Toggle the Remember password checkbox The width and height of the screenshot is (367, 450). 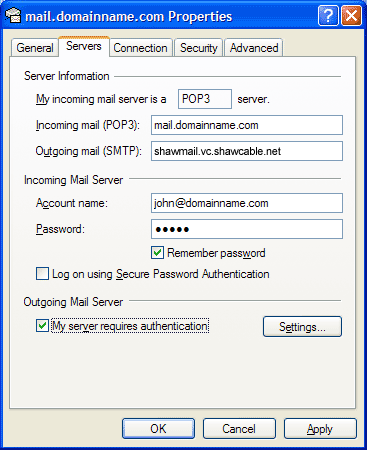click(x=157, y=253)
